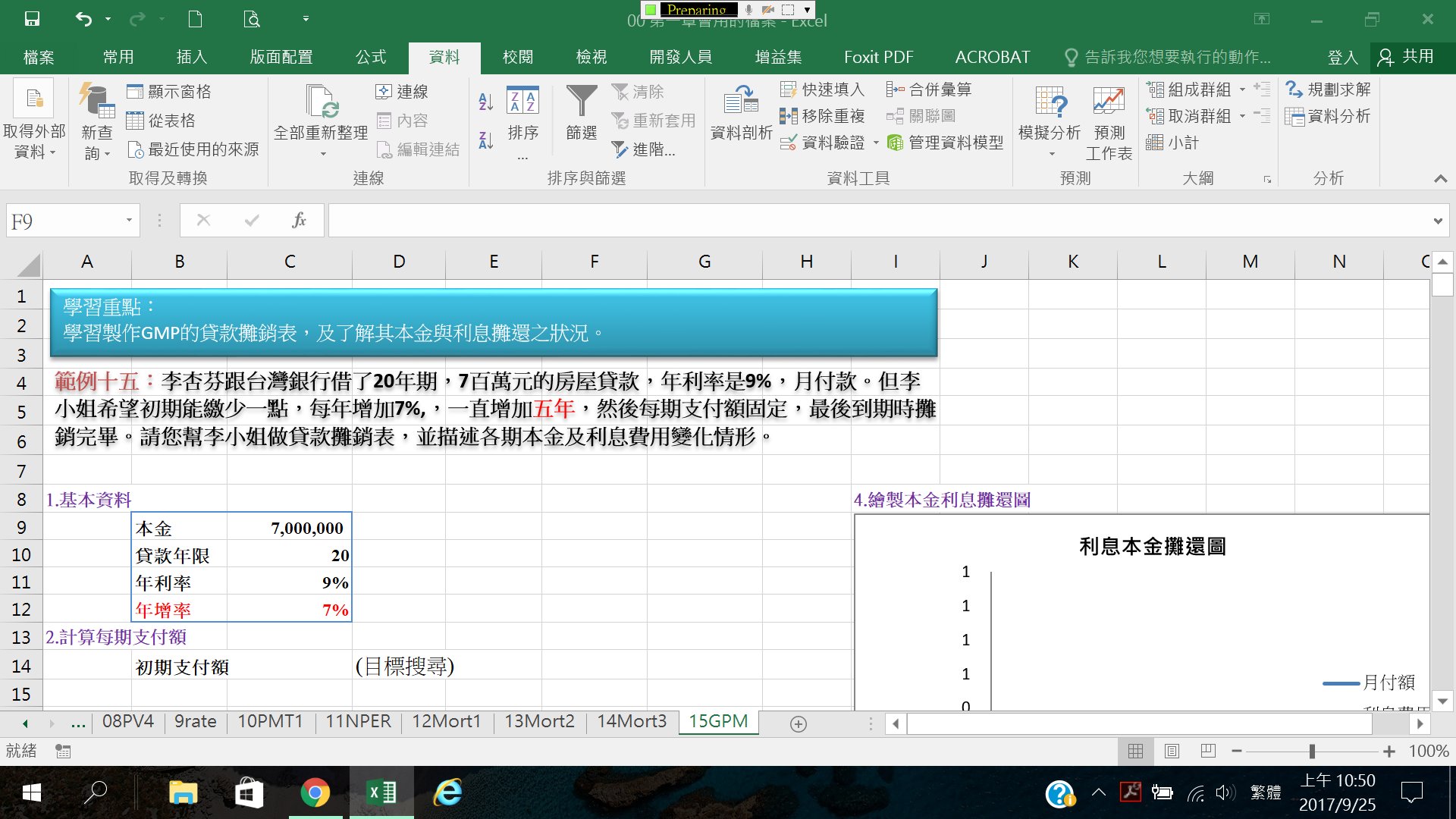Click the insert function fx button
1456x819 pixels.
(300, 221)
